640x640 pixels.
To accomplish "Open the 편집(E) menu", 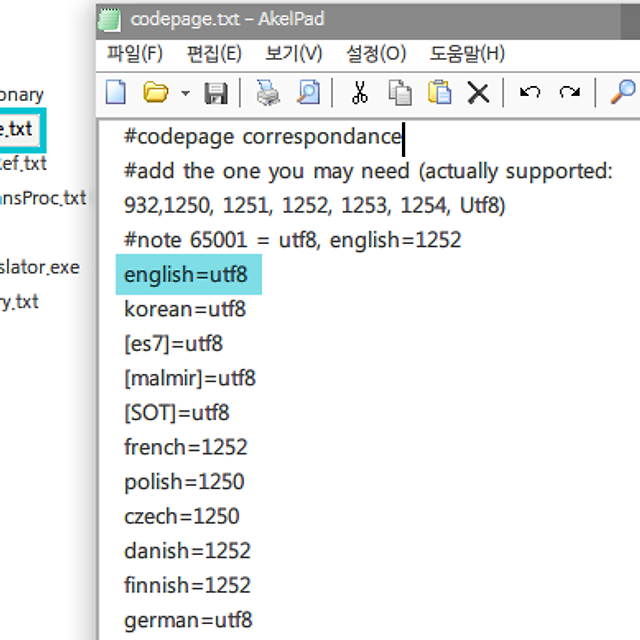I will click(x=214, y=53).
